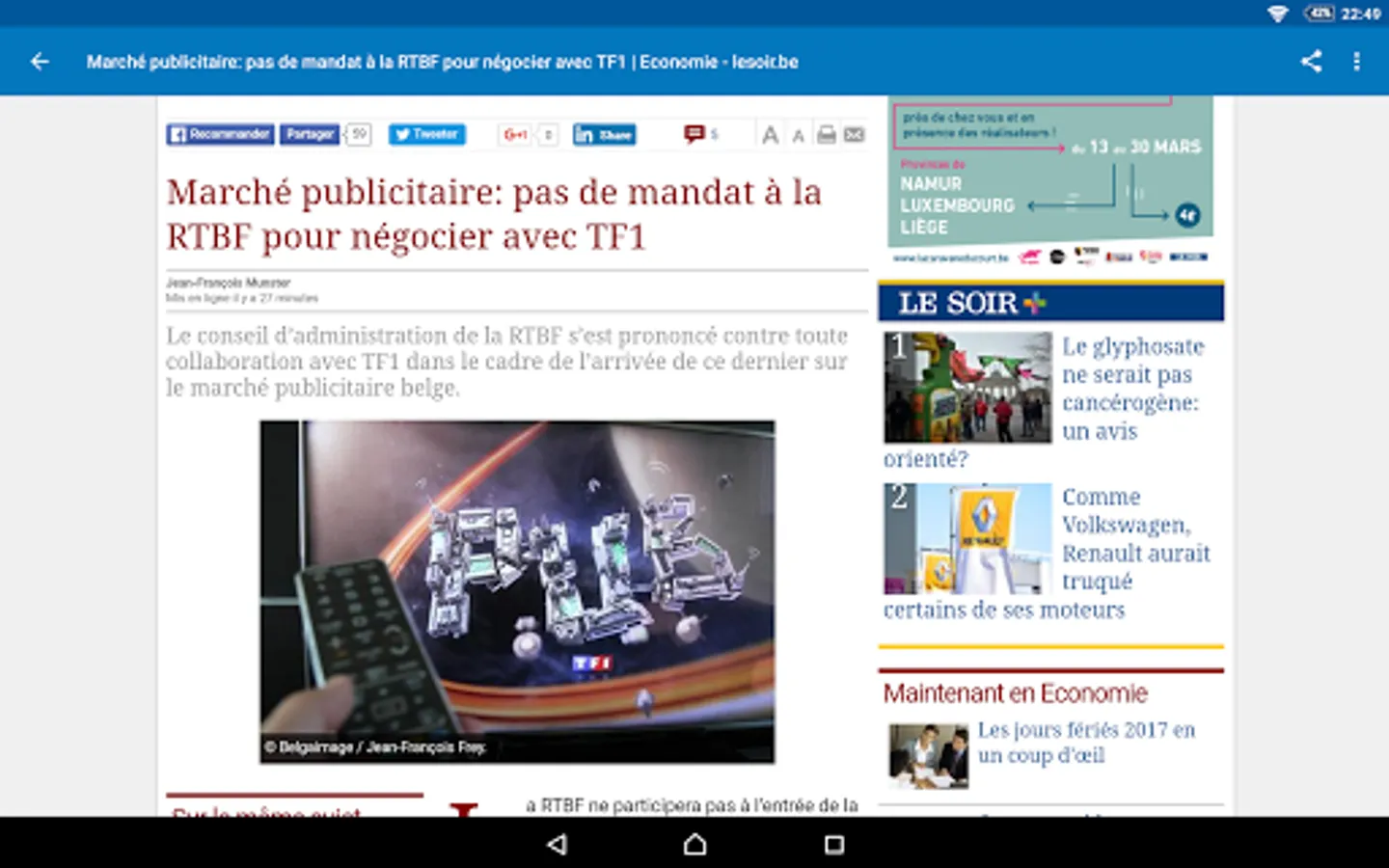Go back using the top-left arrow
Screen dimensions: 1389x868
tap(40, 62)
